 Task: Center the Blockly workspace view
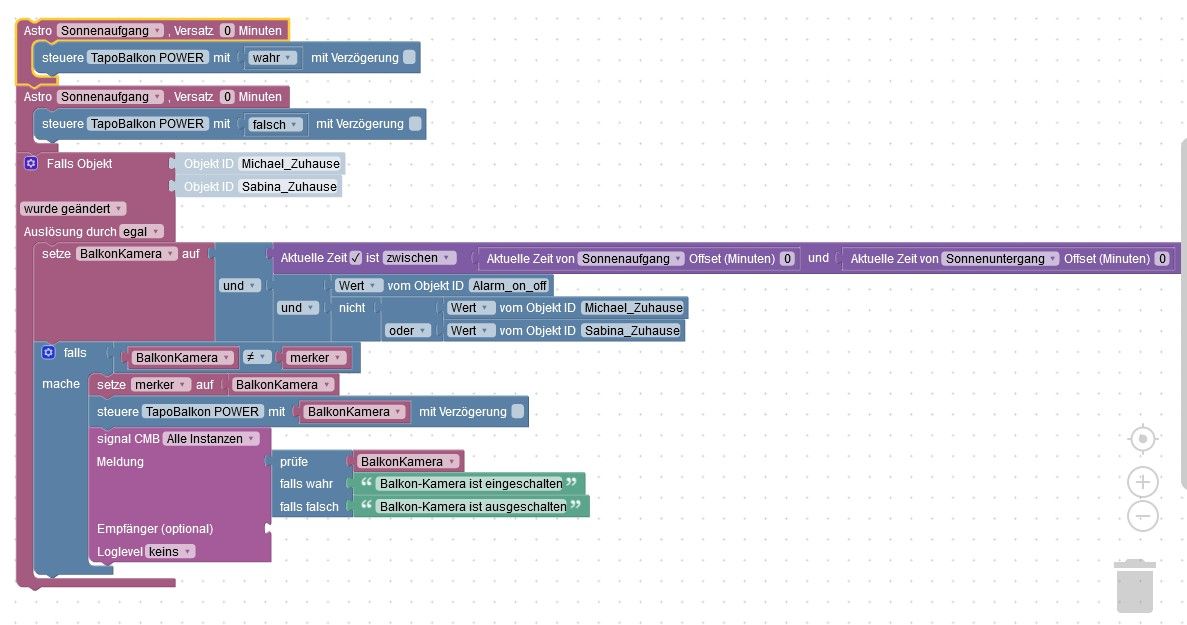[1142, 439]
